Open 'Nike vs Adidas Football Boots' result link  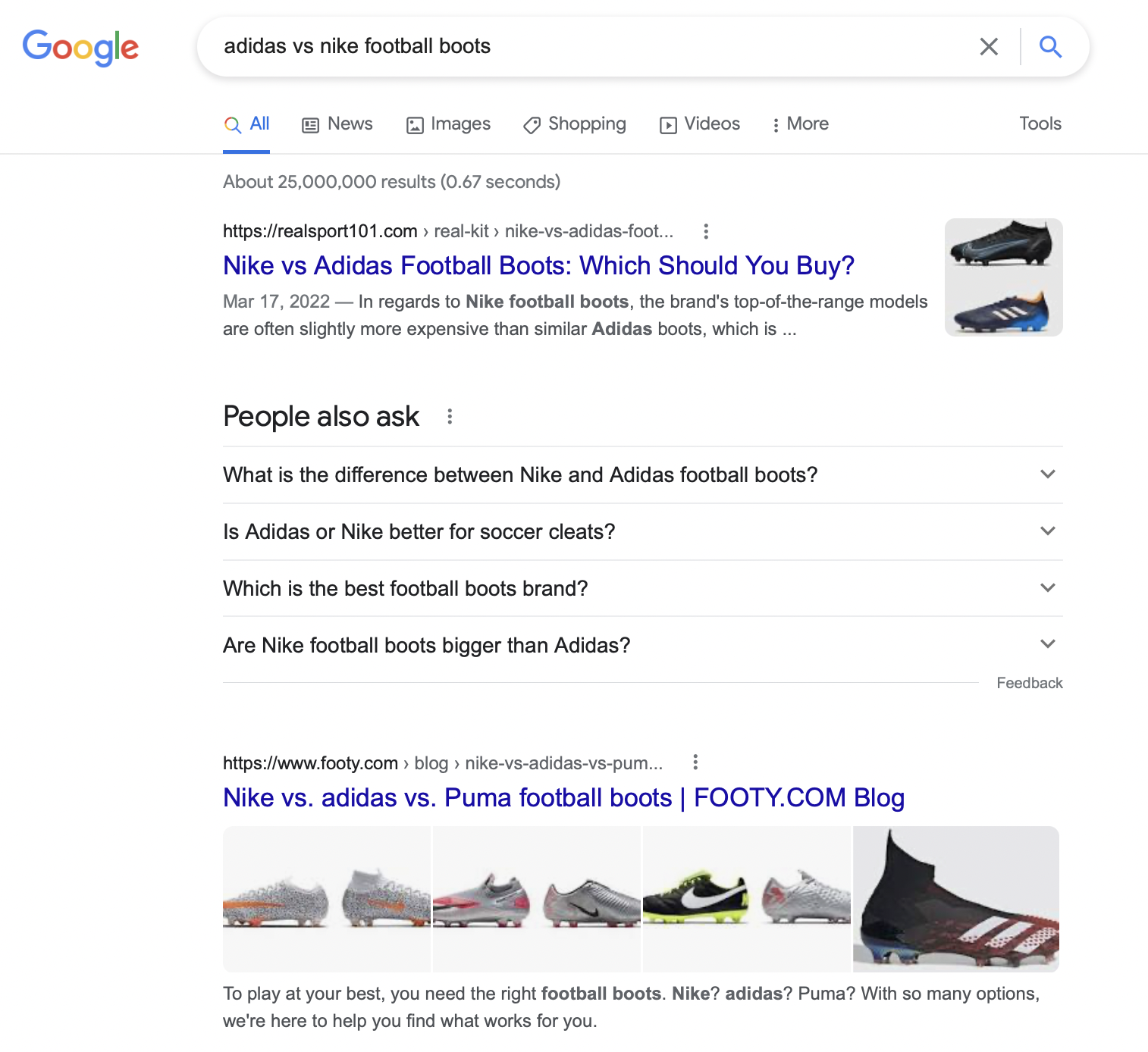click(x=538, y=265)
